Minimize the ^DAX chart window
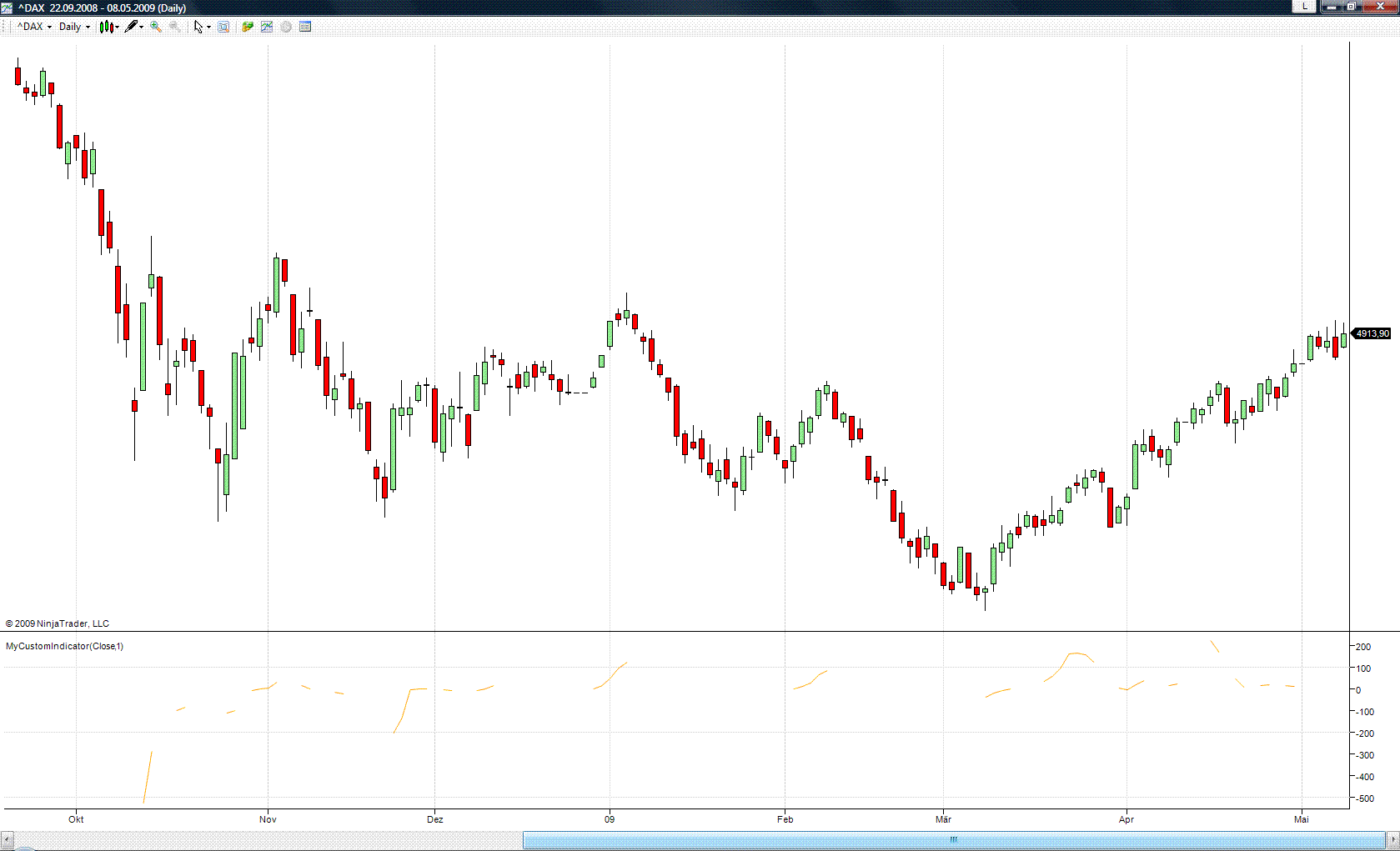1400x851 pixels. pos(1332,7)
